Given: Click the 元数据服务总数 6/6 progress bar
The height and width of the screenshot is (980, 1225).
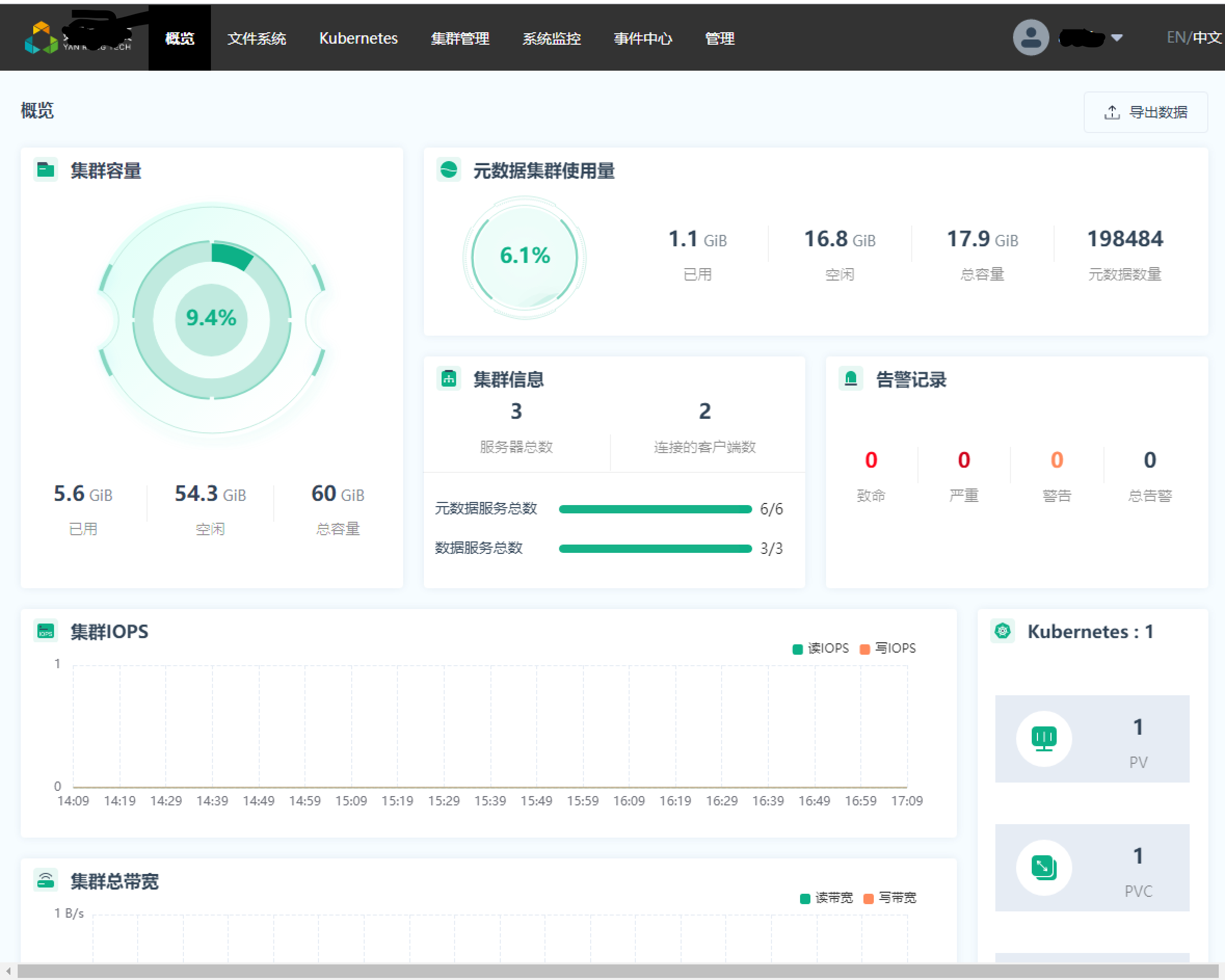Looking at the screenshot, I should tap(655, 509).
